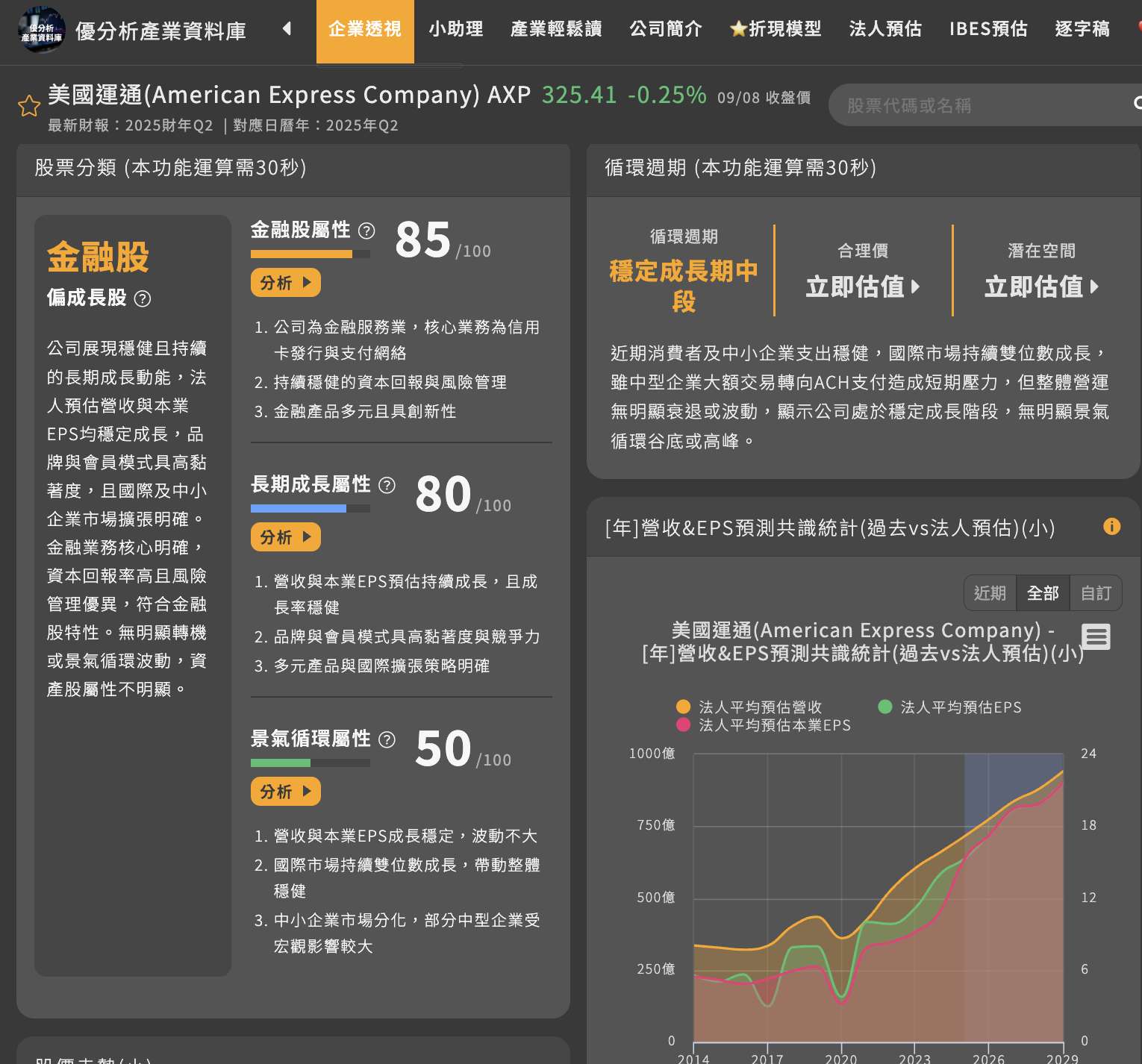Click the 1000億 axis label
The height and width of the screenshot is (1064, 1142).
click(652, 754)
